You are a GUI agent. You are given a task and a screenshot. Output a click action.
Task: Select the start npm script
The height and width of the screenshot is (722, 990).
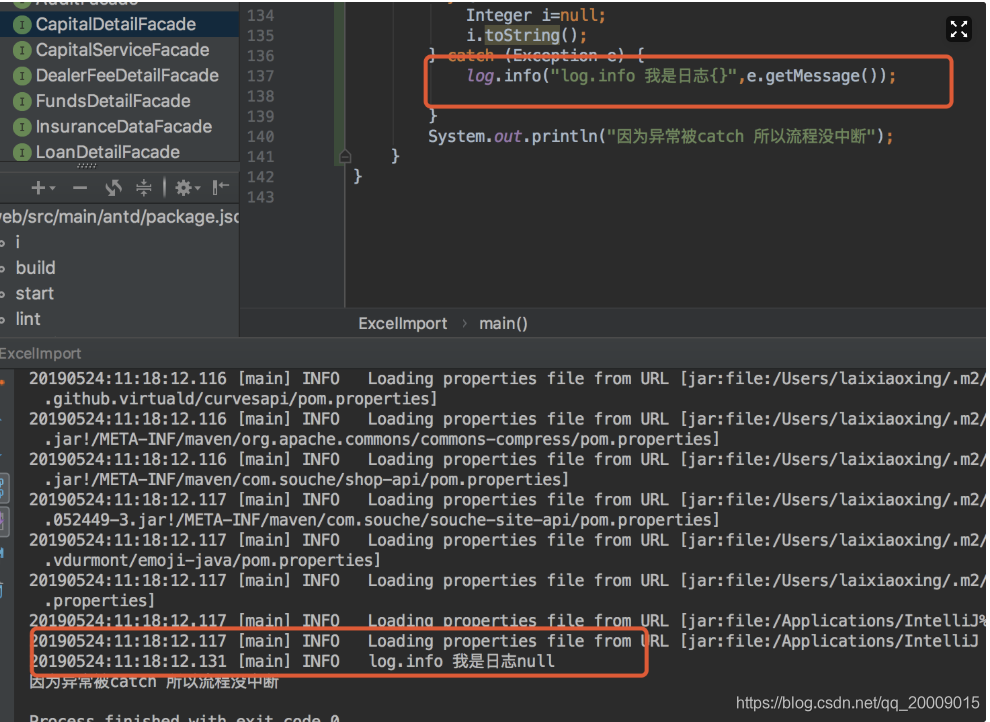tap(35, 293)
